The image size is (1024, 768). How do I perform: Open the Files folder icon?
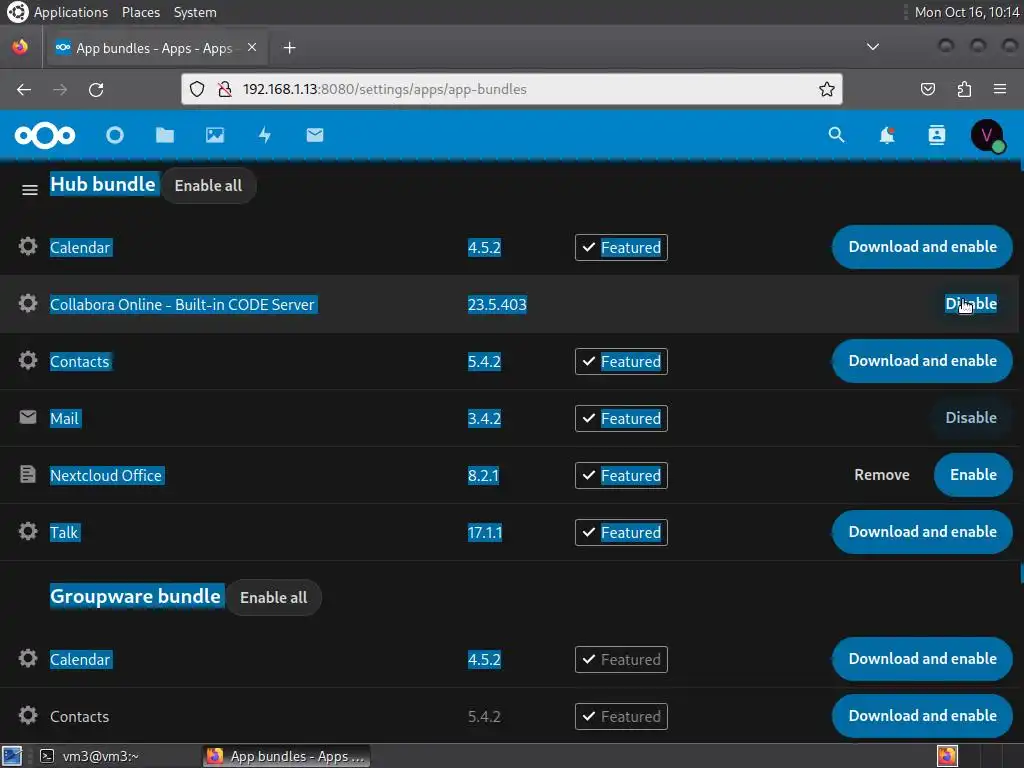(x=165, y=135)
